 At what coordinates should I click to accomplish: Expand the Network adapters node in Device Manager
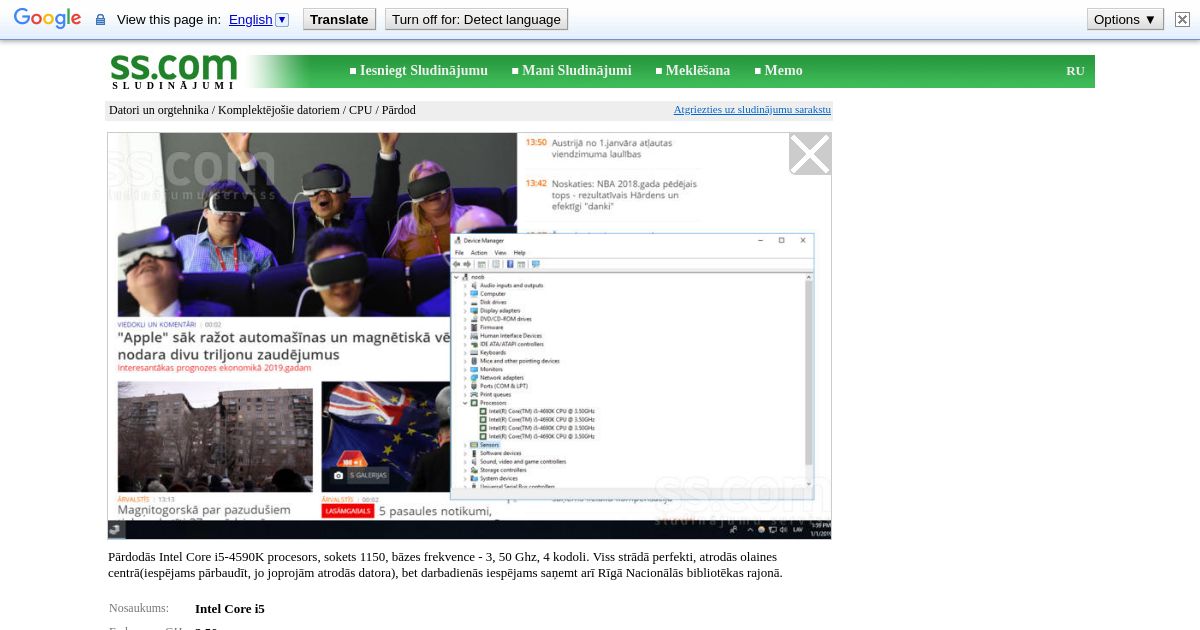(x=465, y=377)
